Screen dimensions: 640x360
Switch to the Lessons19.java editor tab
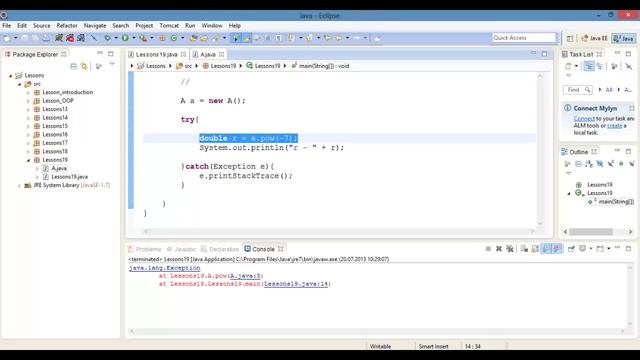[157, 54]
